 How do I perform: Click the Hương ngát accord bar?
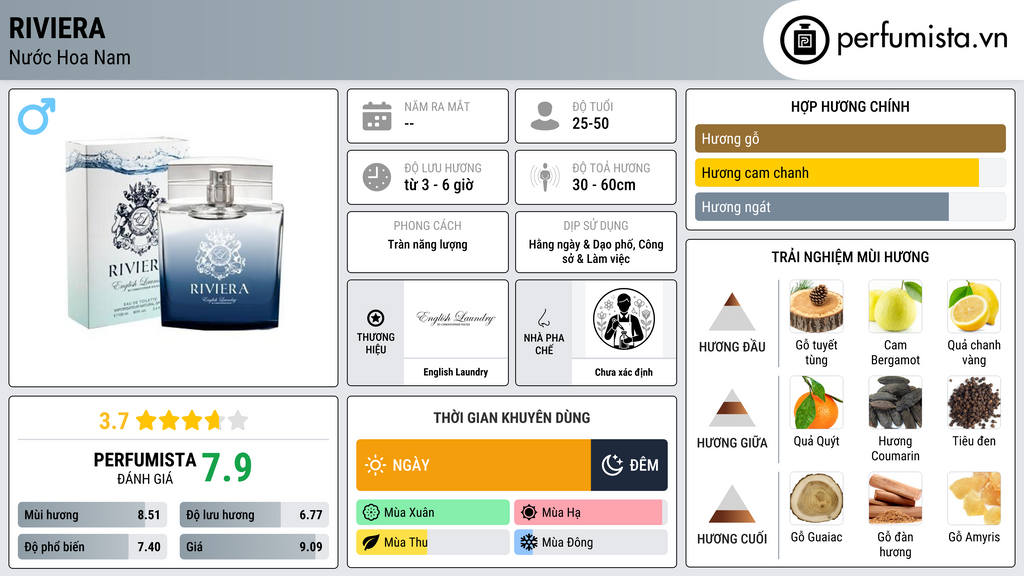coord(850,206)
